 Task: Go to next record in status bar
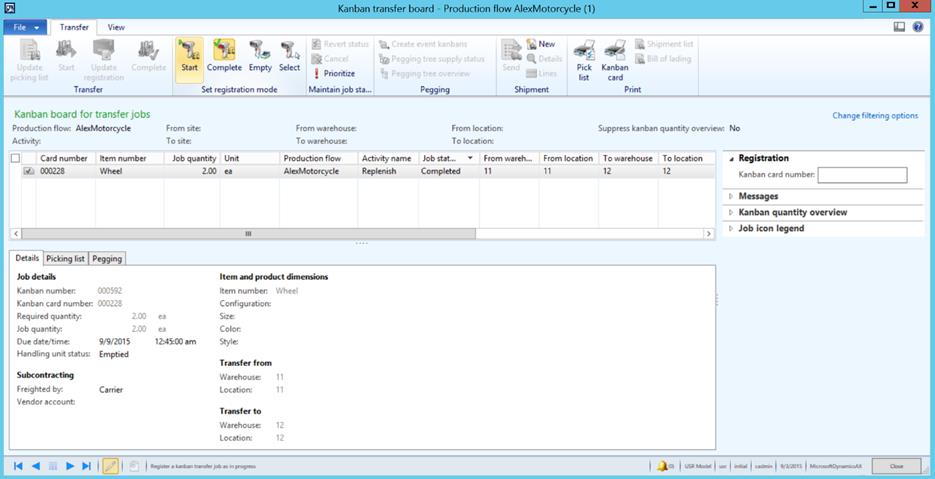(70, 466)
